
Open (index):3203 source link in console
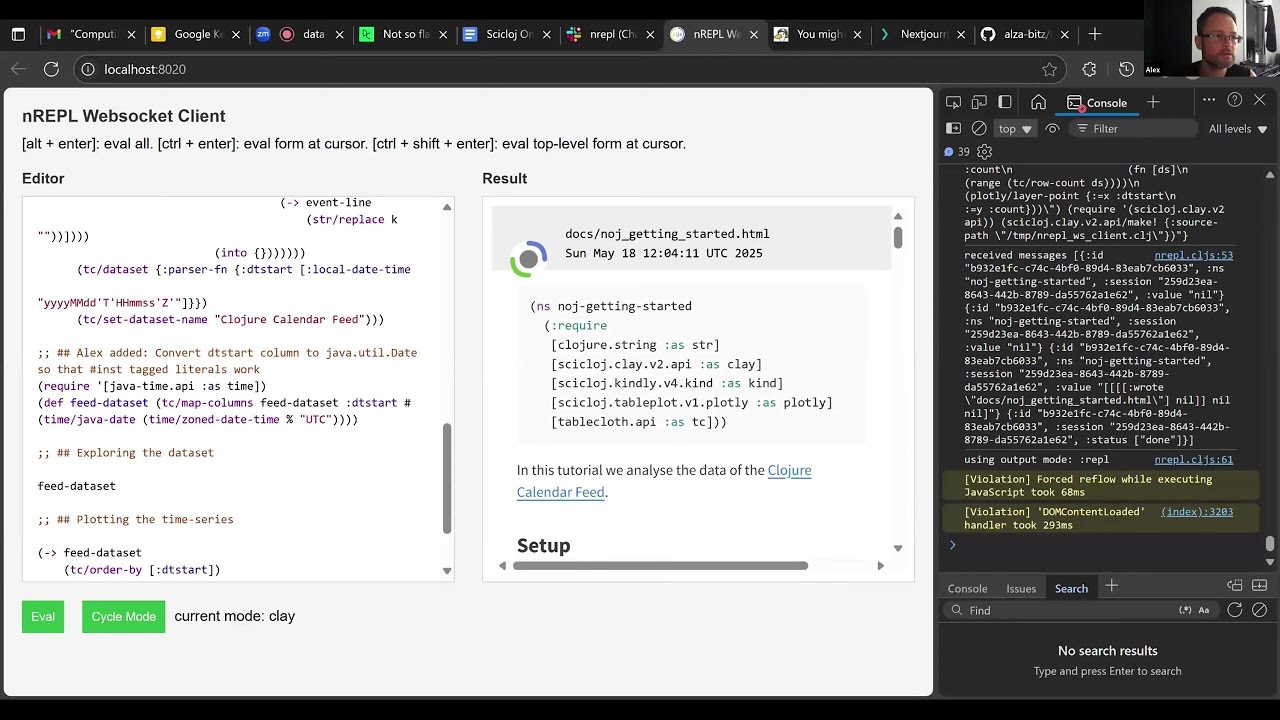[x=1196, y=512]
